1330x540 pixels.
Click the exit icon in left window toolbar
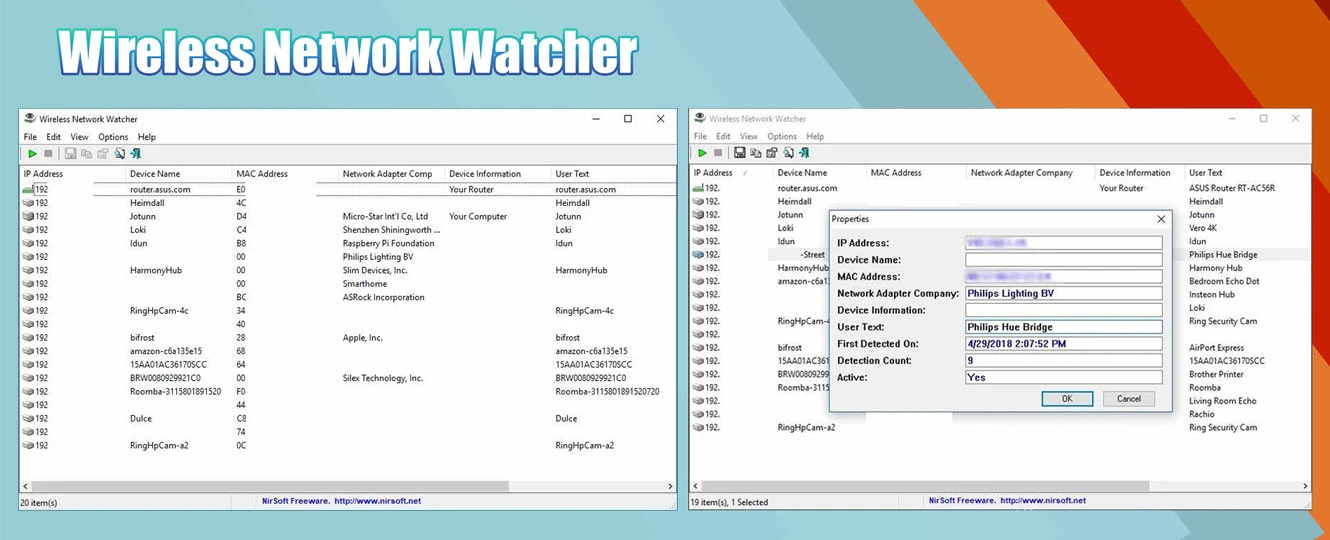tap(135, 154)
